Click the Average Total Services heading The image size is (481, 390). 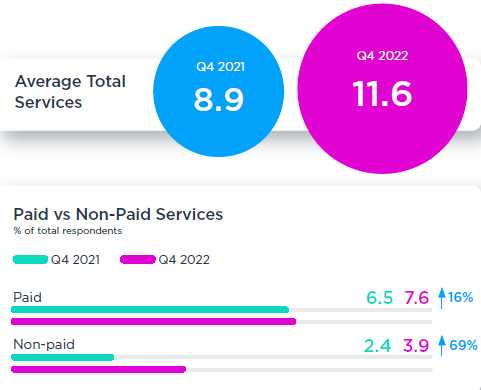pos(70,92)
